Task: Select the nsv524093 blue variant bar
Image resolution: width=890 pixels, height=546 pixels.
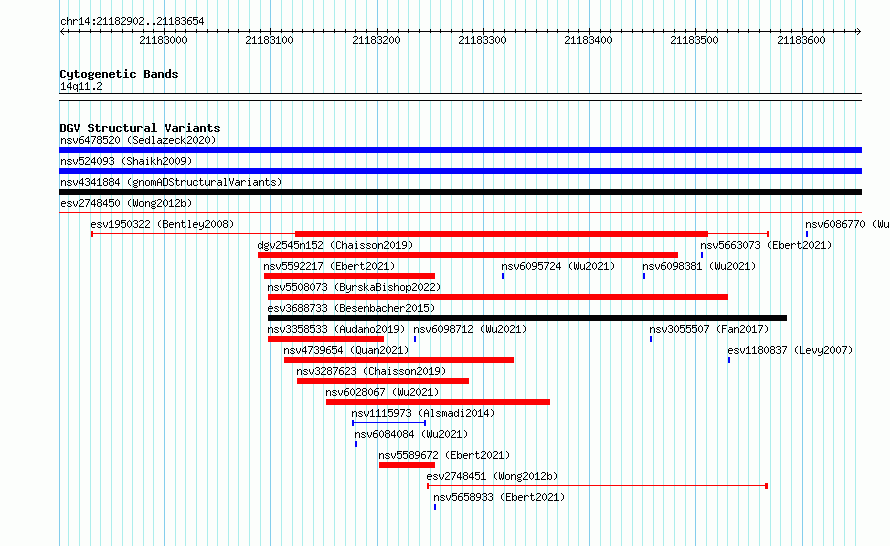Action: (460, 171)
